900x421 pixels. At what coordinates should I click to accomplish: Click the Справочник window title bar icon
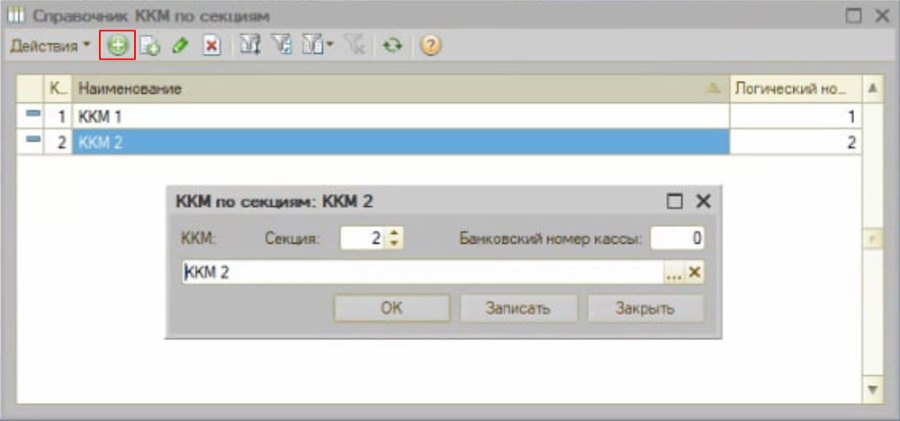(17, 16)
